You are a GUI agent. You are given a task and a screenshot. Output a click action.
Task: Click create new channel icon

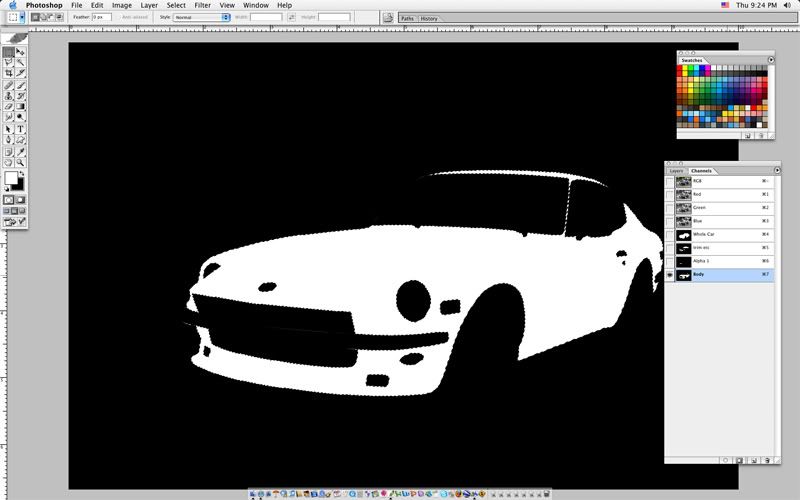(x=752, y=460)
